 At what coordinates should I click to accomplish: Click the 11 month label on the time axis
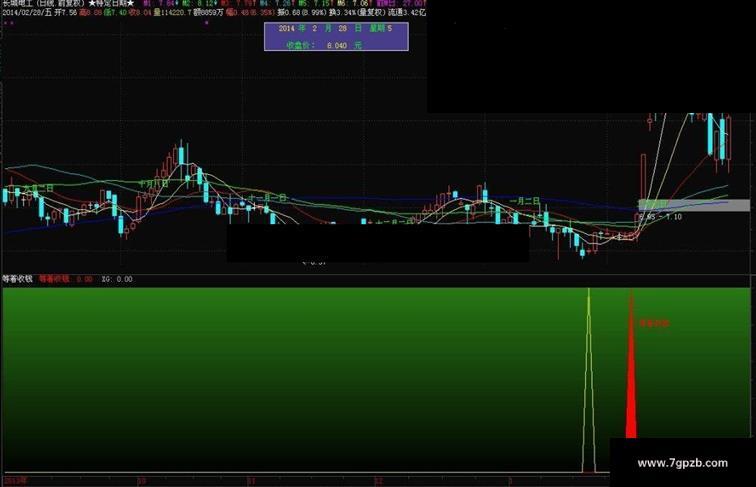pyautogui.click(x=251, y=481)
